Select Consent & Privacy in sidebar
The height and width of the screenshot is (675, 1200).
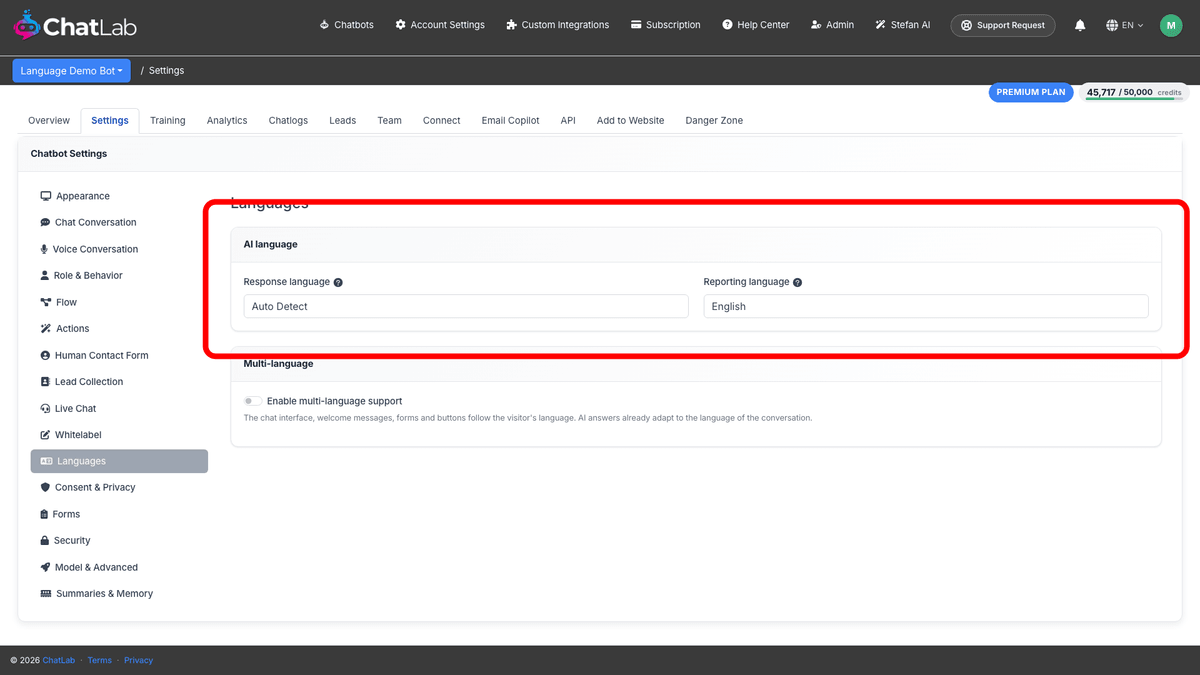(x=88, y=487)
